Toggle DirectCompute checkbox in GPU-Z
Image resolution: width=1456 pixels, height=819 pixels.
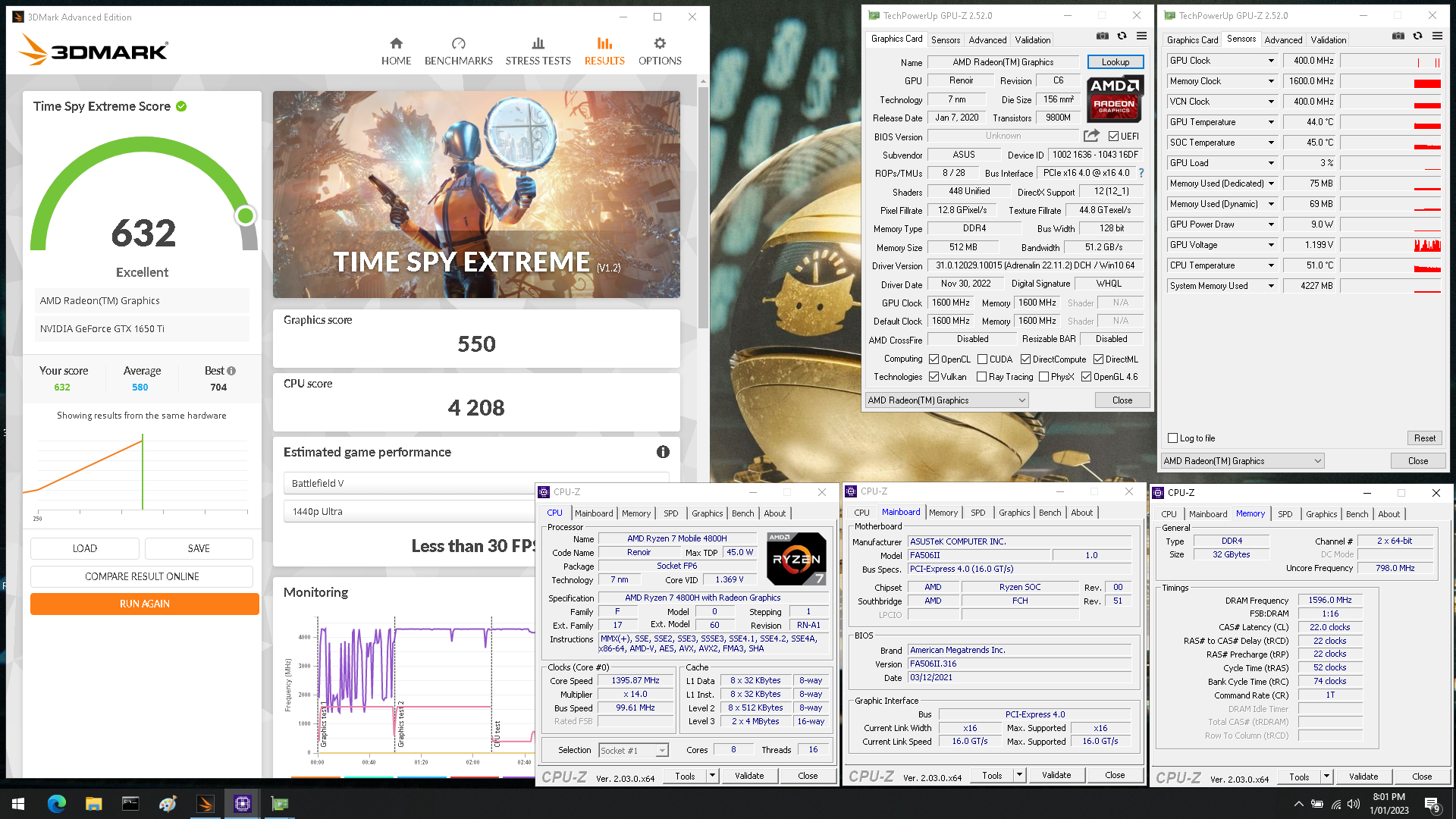(1025, 359)
